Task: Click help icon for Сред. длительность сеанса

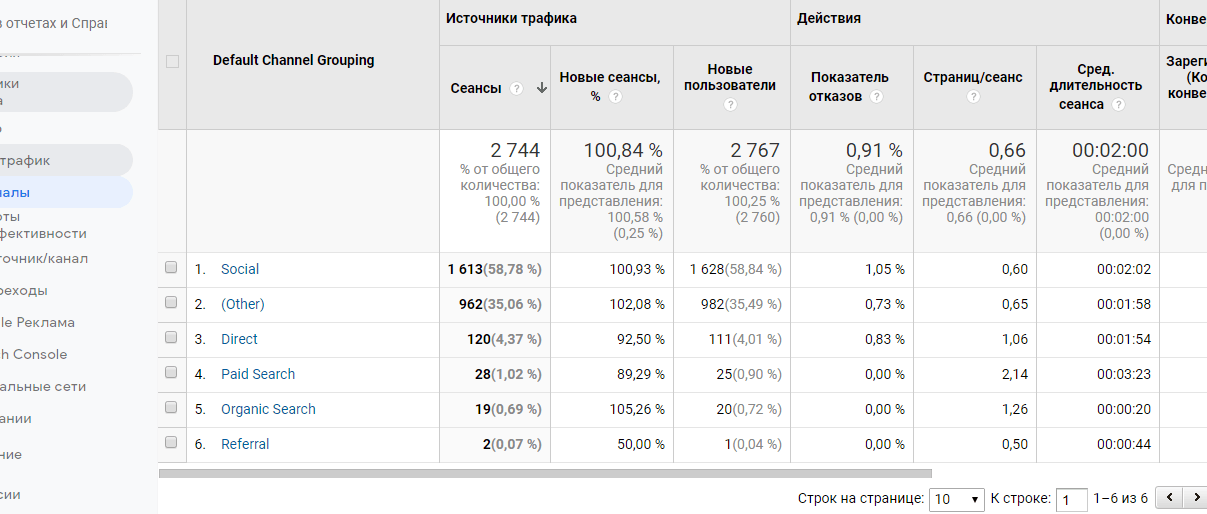Action: (1118, 105)
